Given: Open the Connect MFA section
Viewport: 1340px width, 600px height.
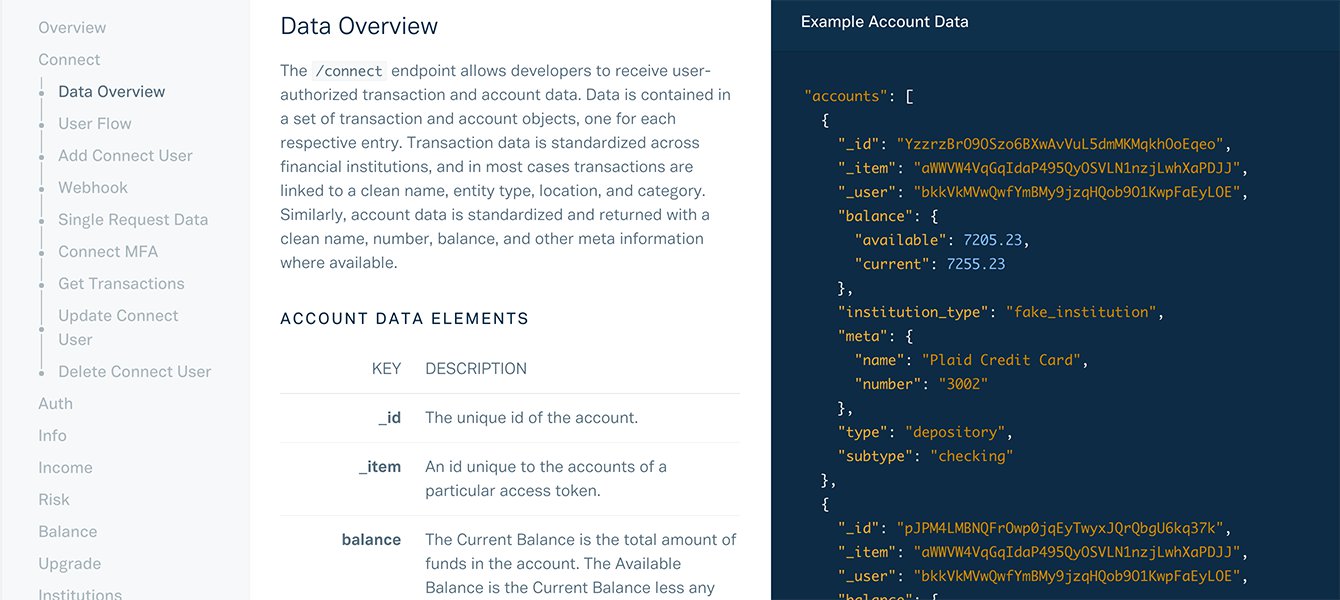Looking at the screenshot, I should pos(107,251).
